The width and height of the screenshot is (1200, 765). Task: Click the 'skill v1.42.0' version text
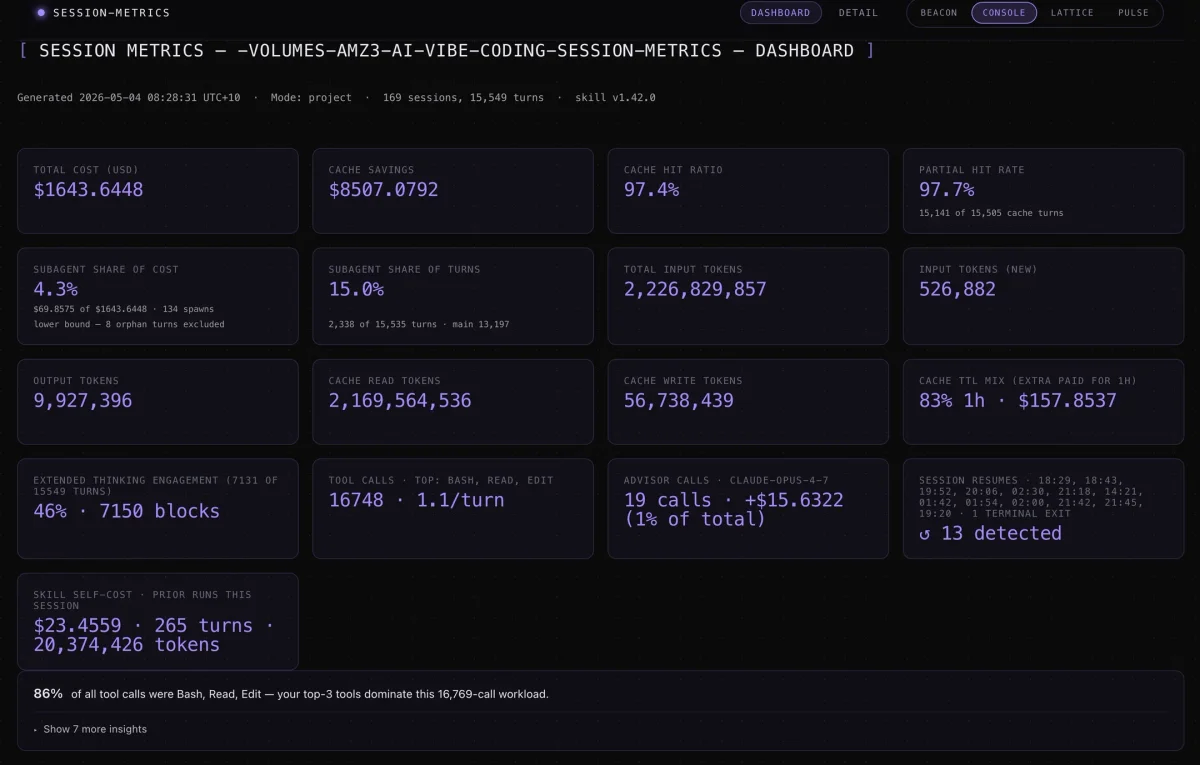click(615, 97)
